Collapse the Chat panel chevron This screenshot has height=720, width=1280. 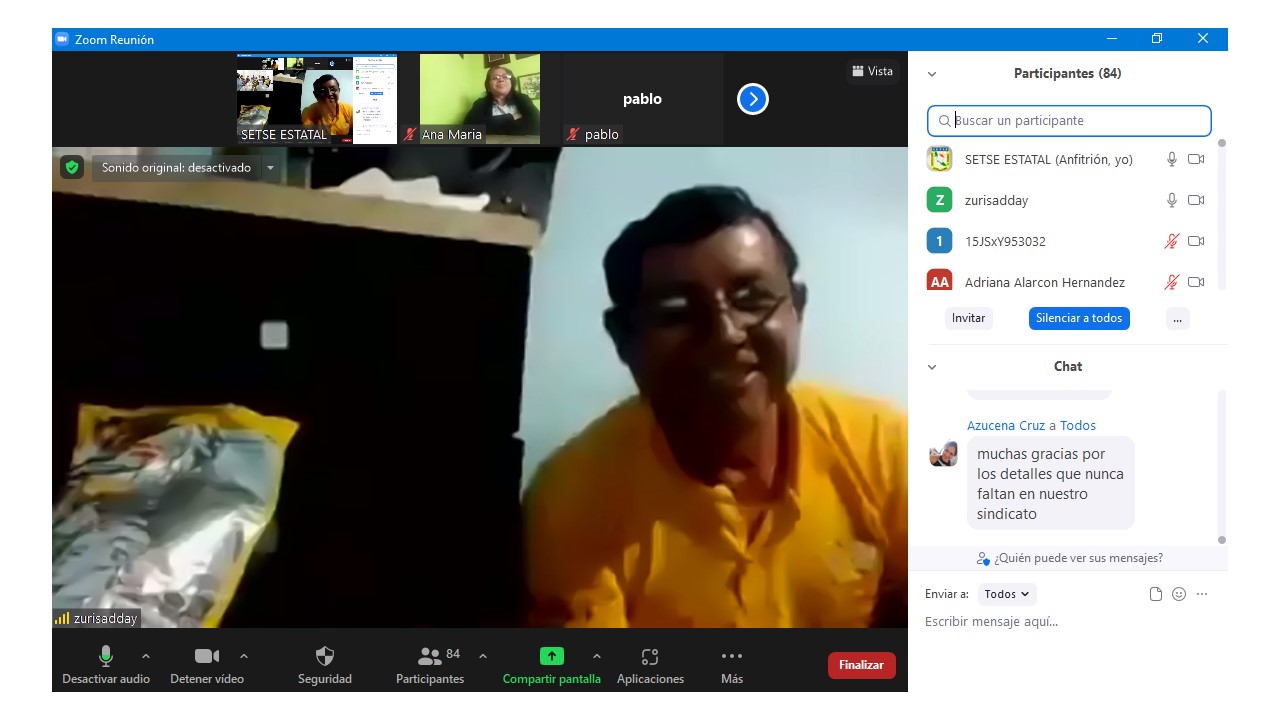932,367
